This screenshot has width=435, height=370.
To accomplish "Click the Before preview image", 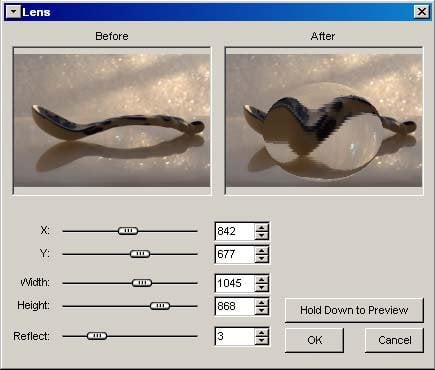I will click(x=112, y=121).
